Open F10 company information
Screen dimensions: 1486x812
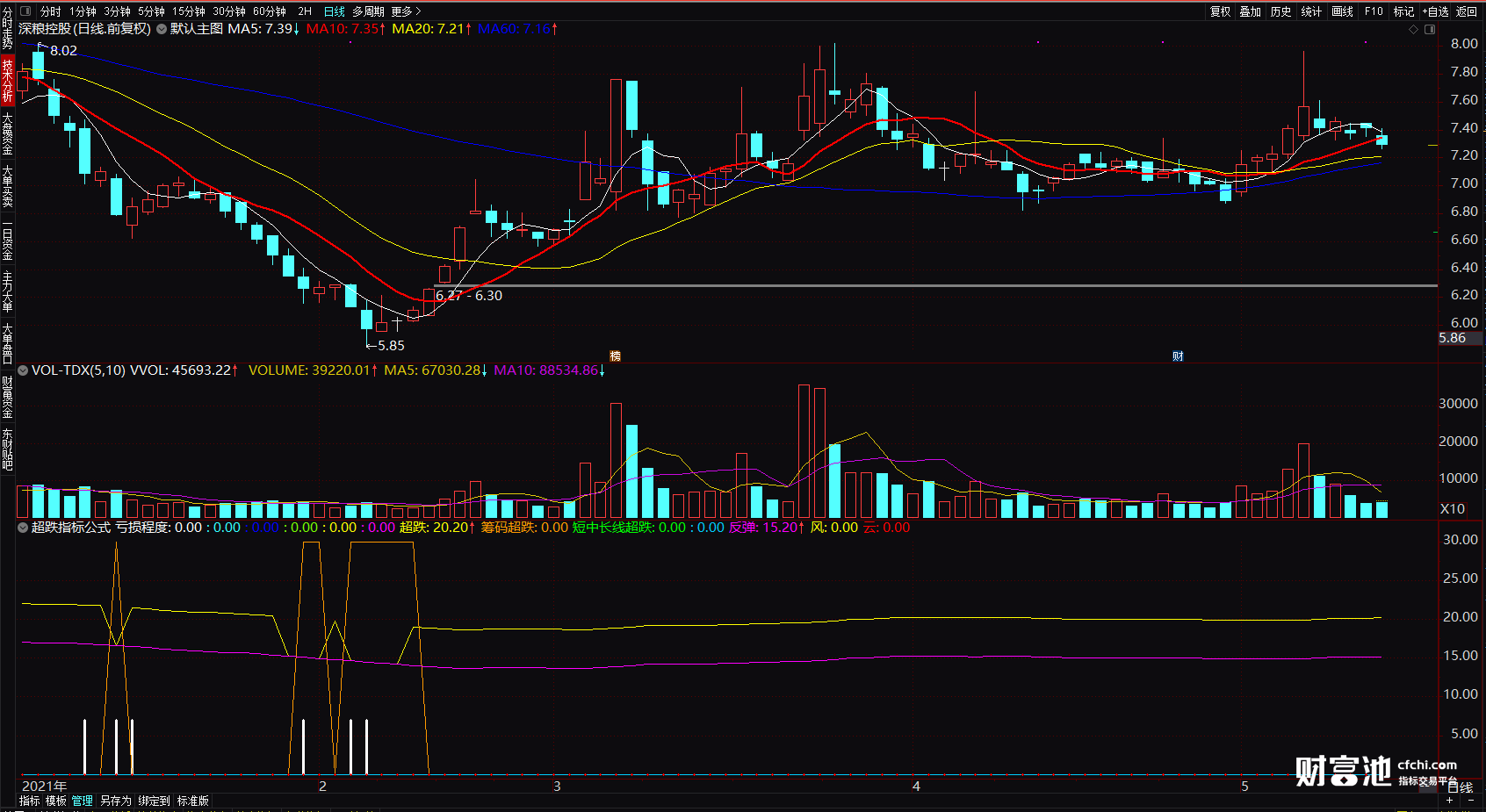pos(1374,11)
